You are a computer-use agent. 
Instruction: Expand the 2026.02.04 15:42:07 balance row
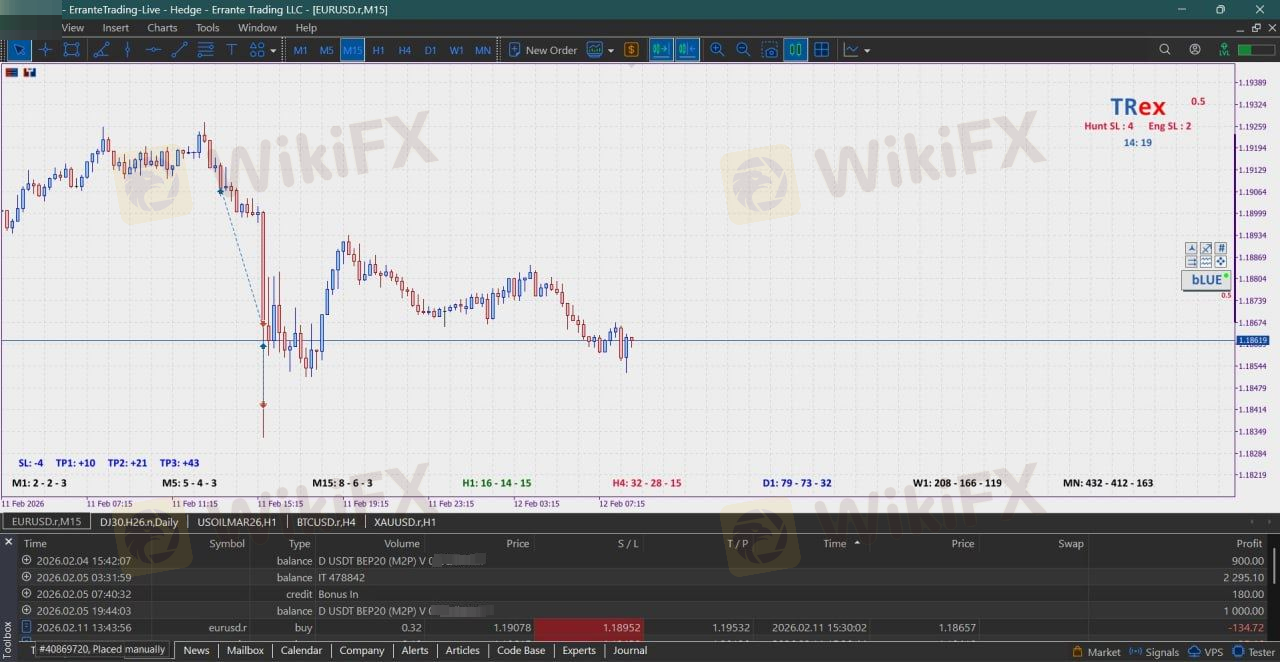[27, 560]
